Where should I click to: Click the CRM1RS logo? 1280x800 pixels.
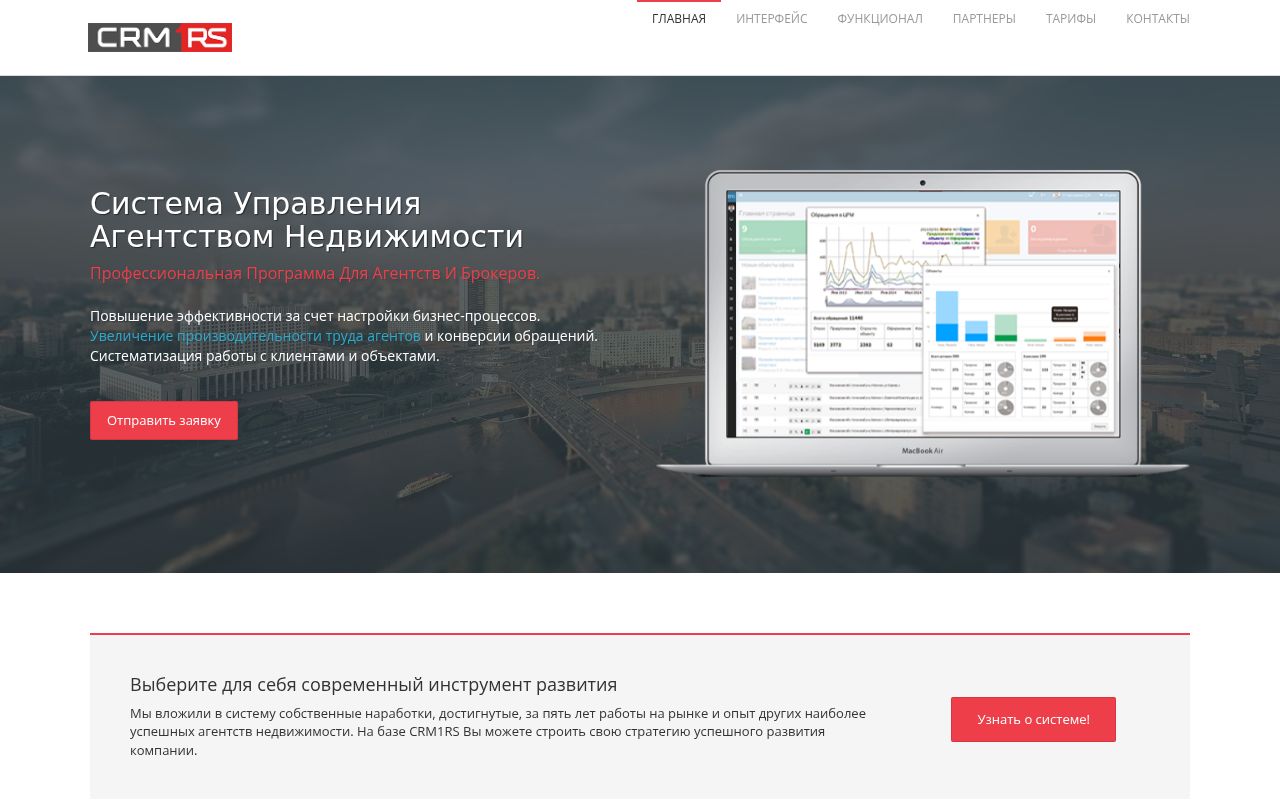(160, 37)
